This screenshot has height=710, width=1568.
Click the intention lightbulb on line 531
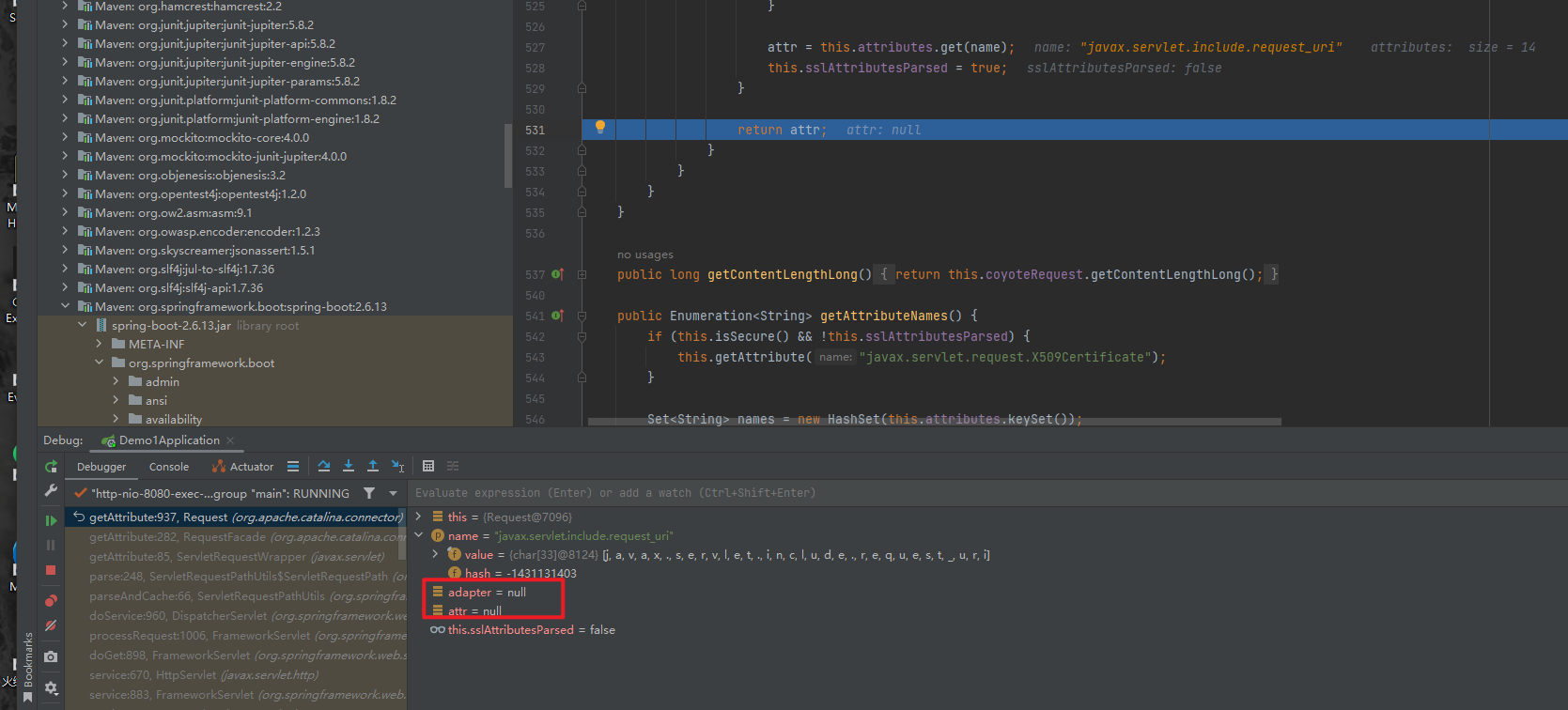point(600,128)
